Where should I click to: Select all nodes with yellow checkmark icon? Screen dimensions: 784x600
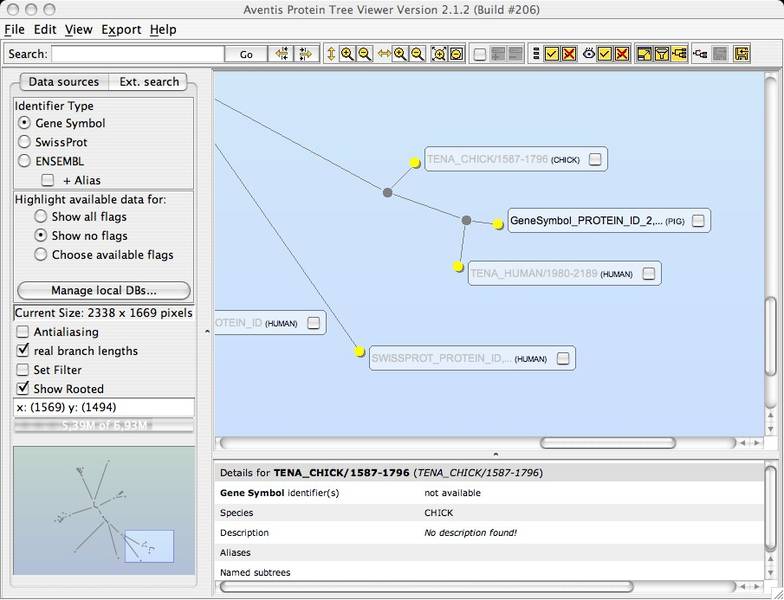point(552,54)
